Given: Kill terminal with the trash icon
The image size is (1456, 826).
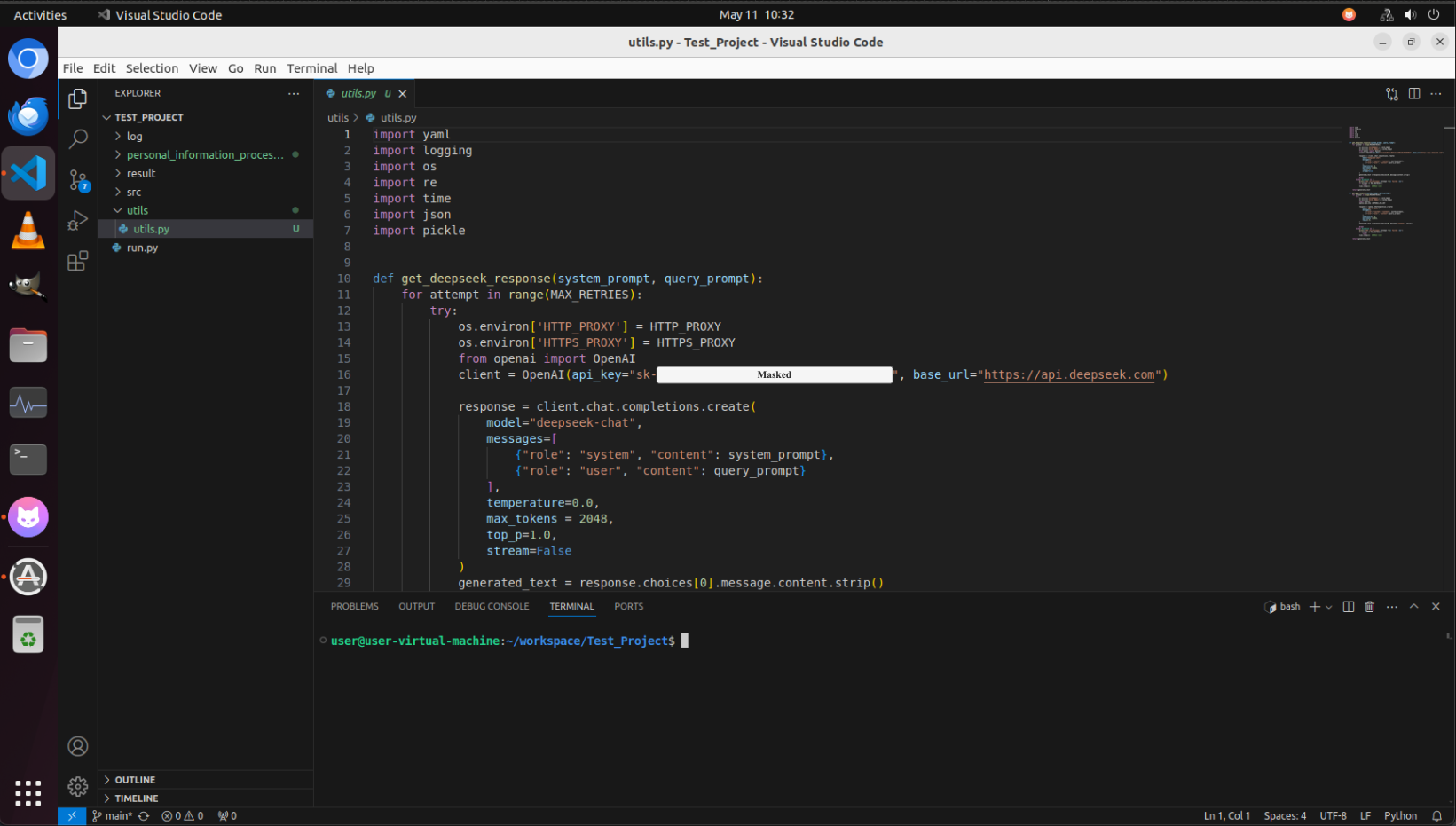Looking at the screenshot, I should tap(1370, 607).
